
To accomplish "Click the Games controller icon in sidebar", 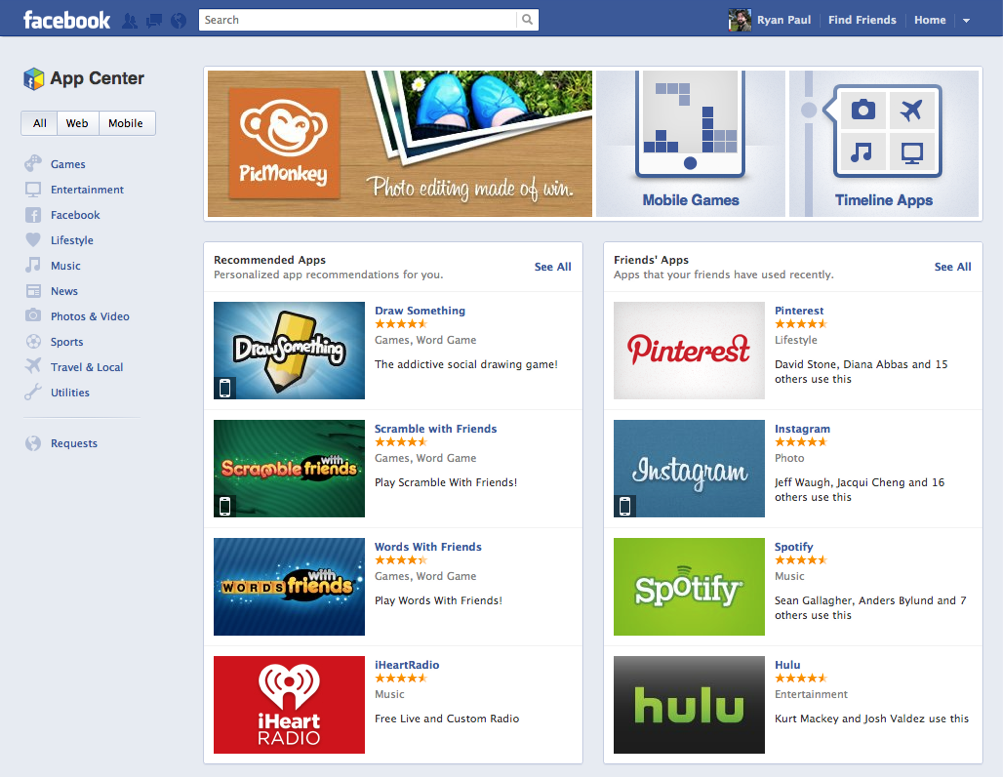I will point(33,164).
